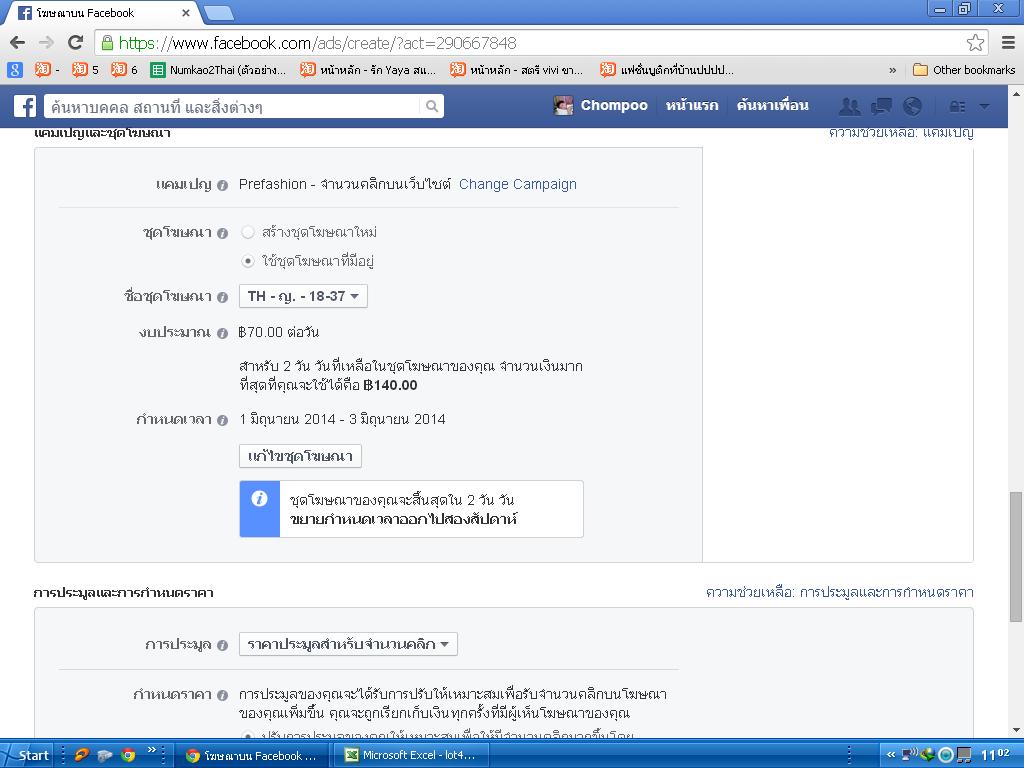Viewport: 1024px width, 768px height.
Task: Click the blue info icon in notice
Action: pyautogui.click(x=259, y=499)
